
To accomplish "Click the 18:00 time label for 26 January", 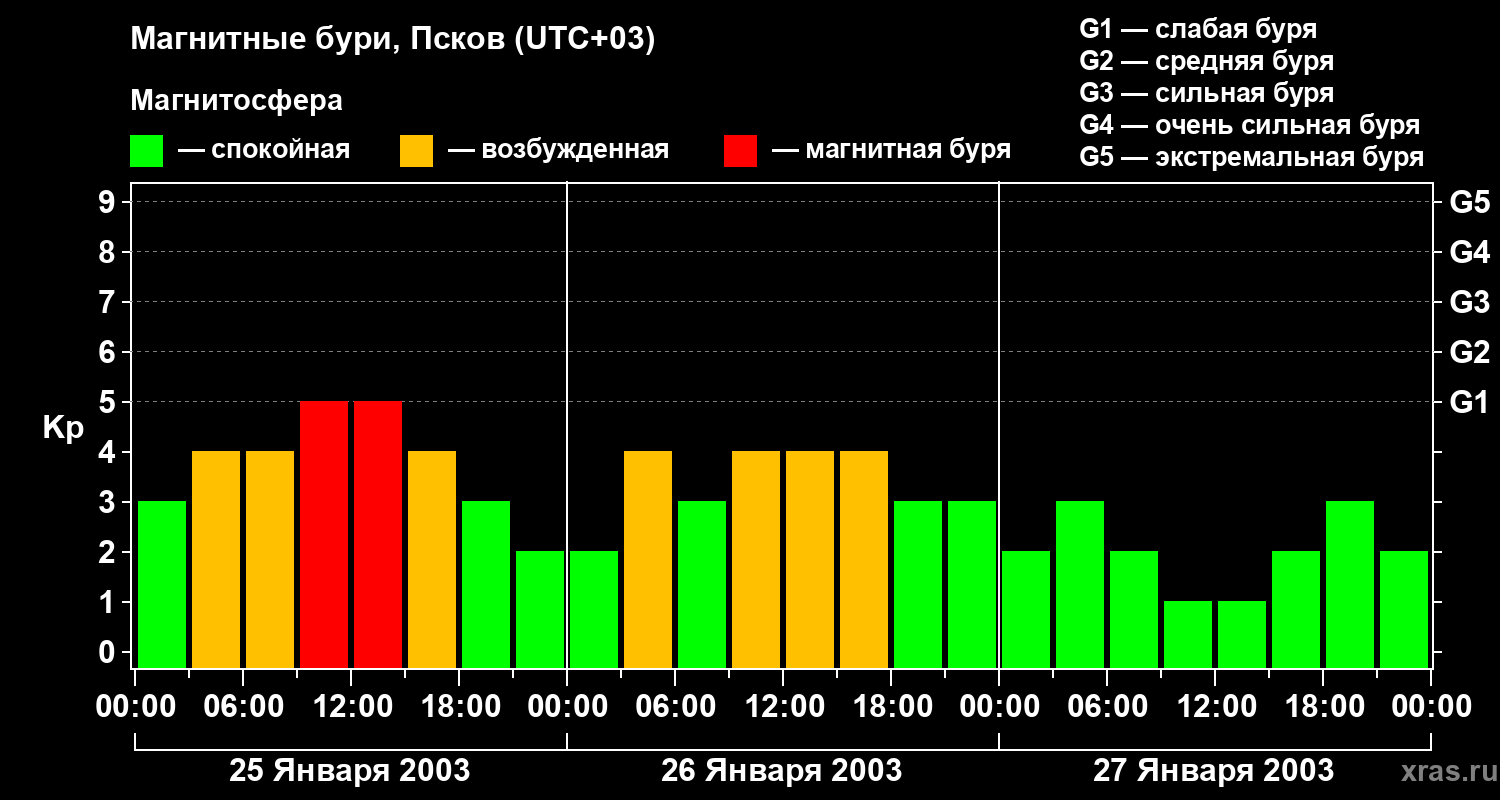I will [x=891, y=707].
